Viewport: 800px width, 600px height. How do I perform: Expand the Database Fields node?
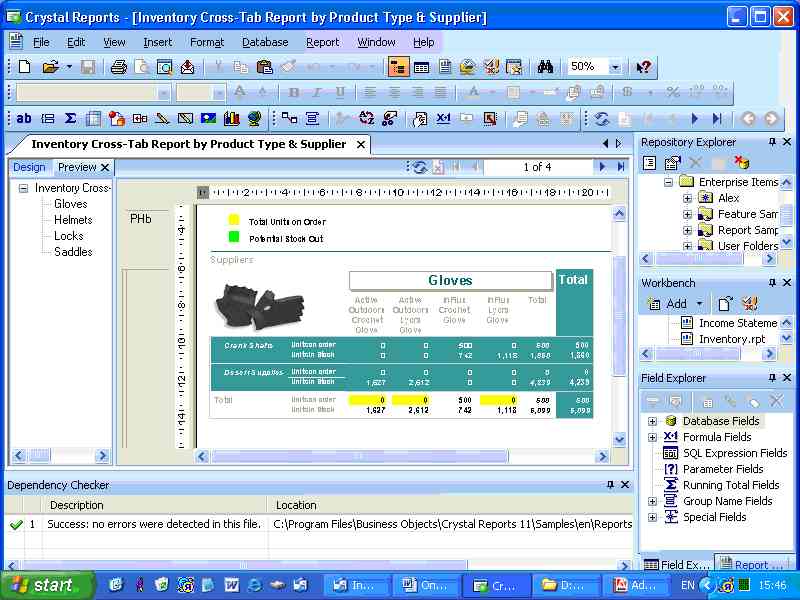[x=653, y=421]
